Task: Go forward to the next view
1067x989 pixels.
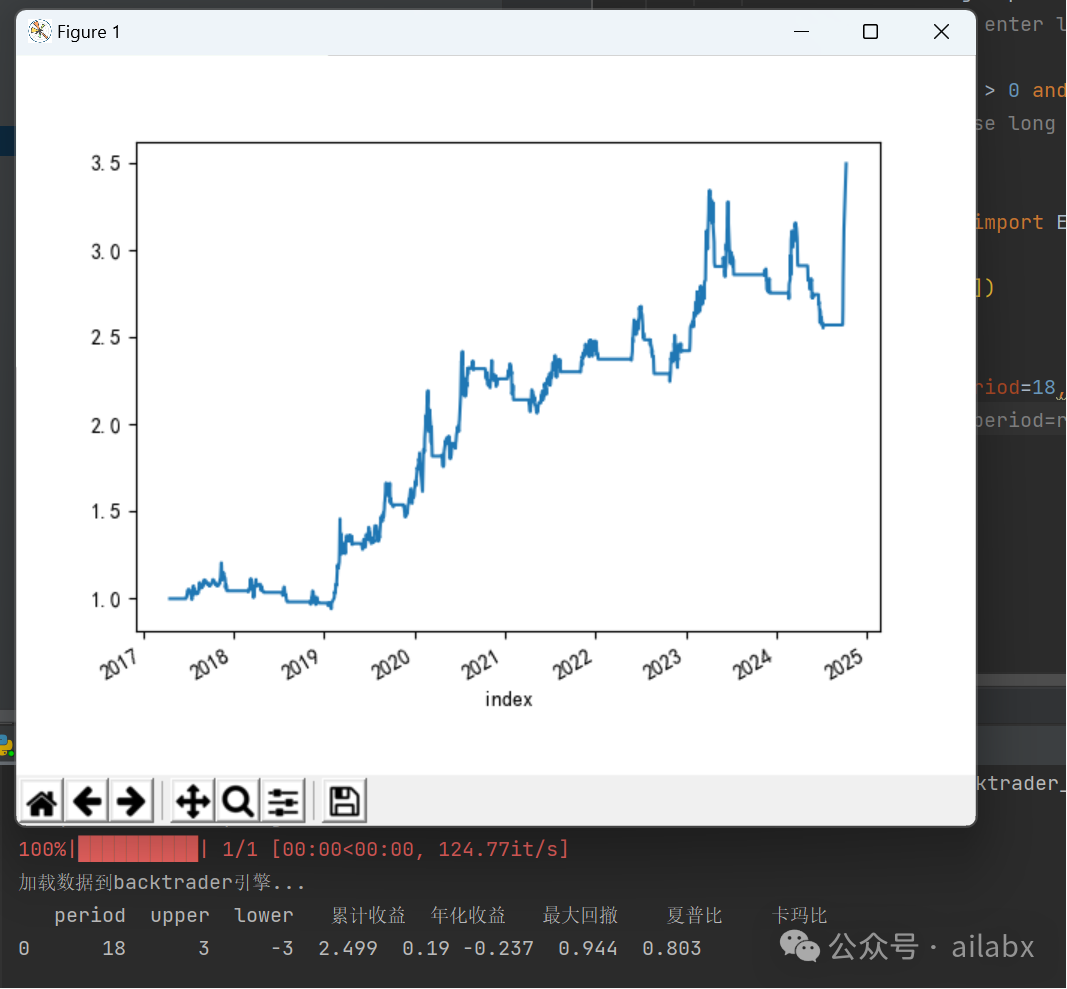Action: click(131, 801)
